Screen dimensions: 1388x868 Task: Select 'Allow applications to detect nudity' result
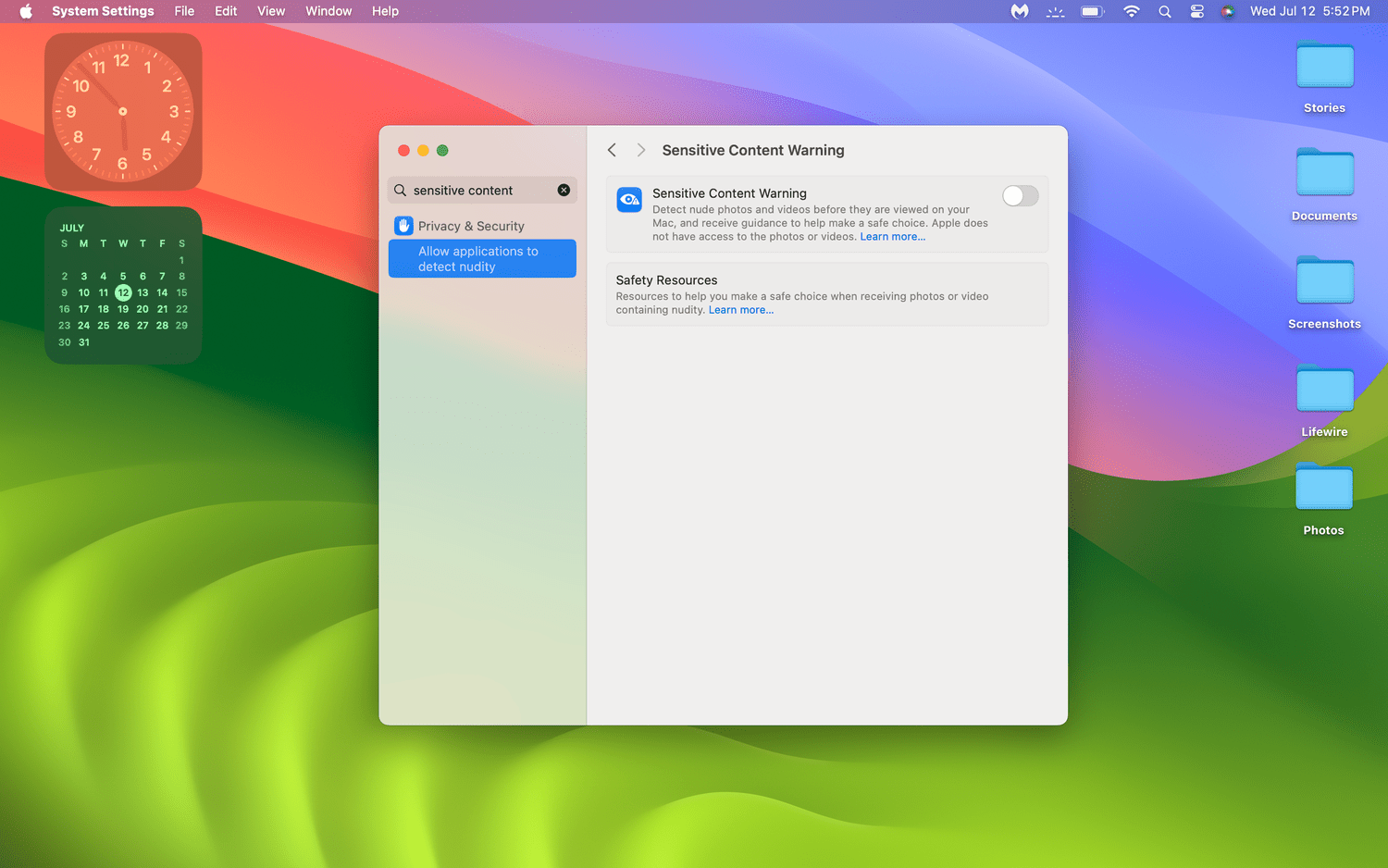[482, 258]
